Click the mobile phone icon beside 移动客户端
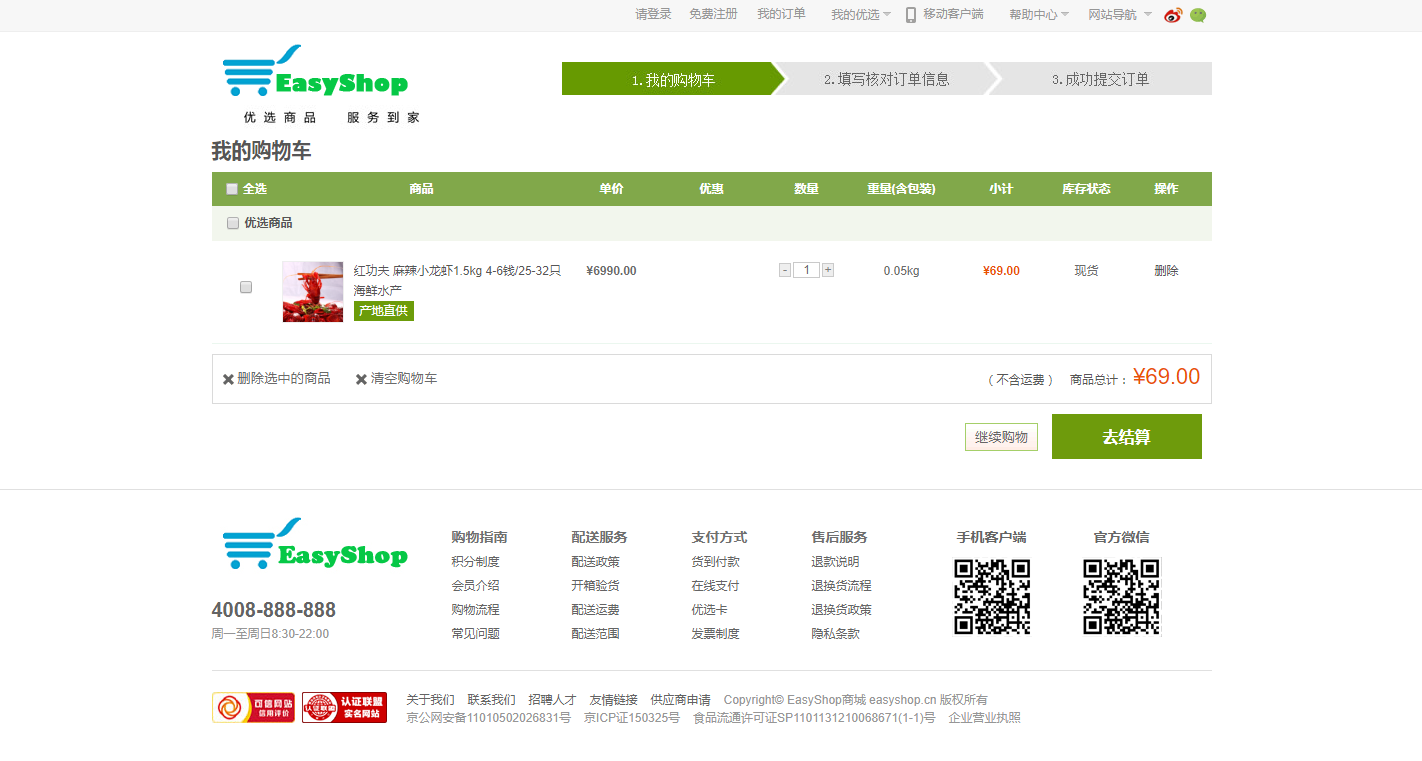Viewport: 1422px width, 761px height. tap(911, 15)
